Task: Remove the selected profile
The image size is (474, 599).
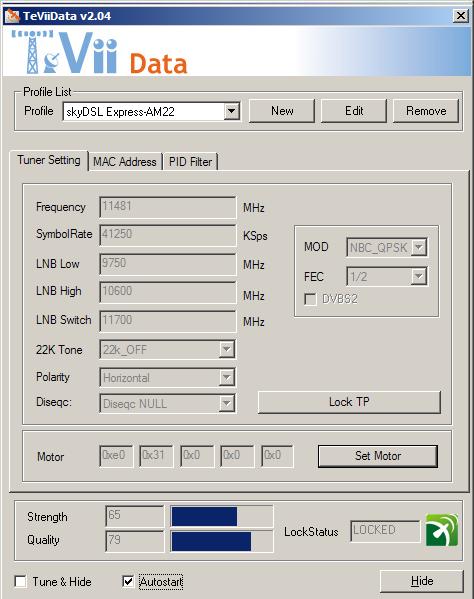Action: click(x=426, y=111)
